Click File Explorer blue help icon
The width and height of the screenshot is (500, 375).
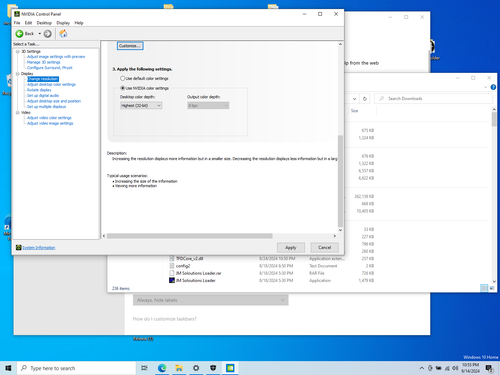(x=493, y=87)
